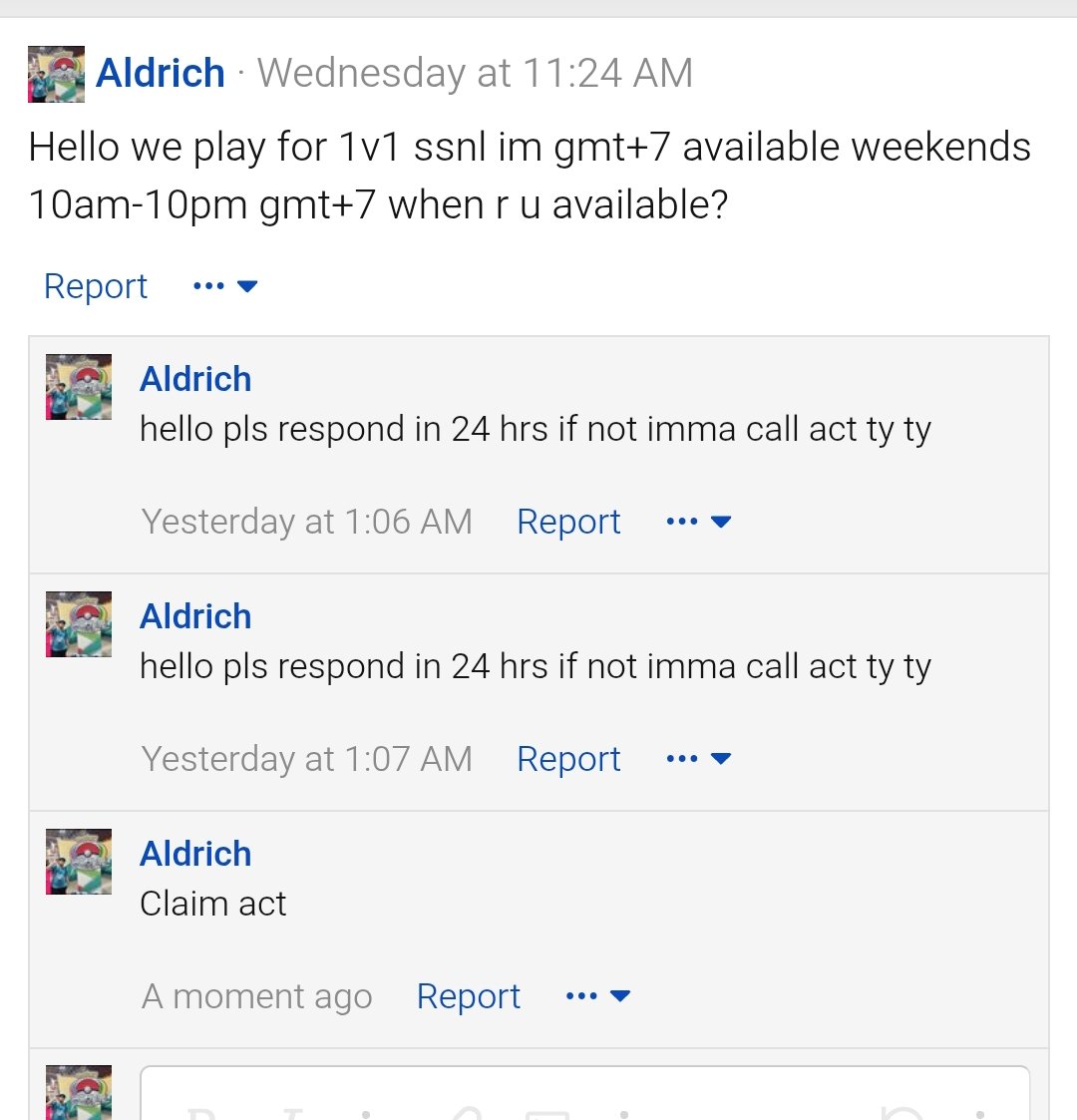
Task: Open Aldrich name on the 1:07 AM comment
Action: (x=195, y=616)
